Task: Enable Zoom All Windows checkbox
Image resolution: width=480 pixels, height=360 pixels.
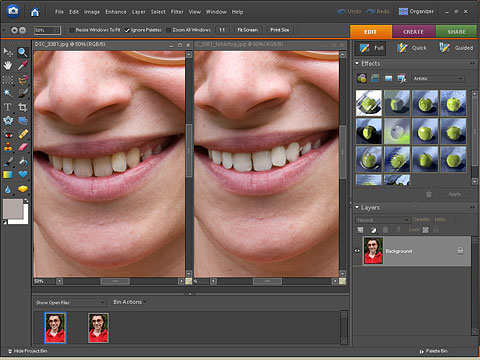Action: coord(169,30)
